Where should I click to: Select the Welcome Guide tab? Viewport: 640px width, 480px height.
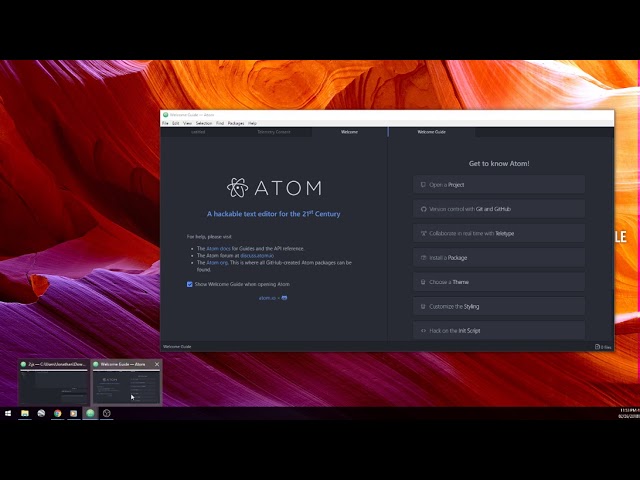(431, 132)
